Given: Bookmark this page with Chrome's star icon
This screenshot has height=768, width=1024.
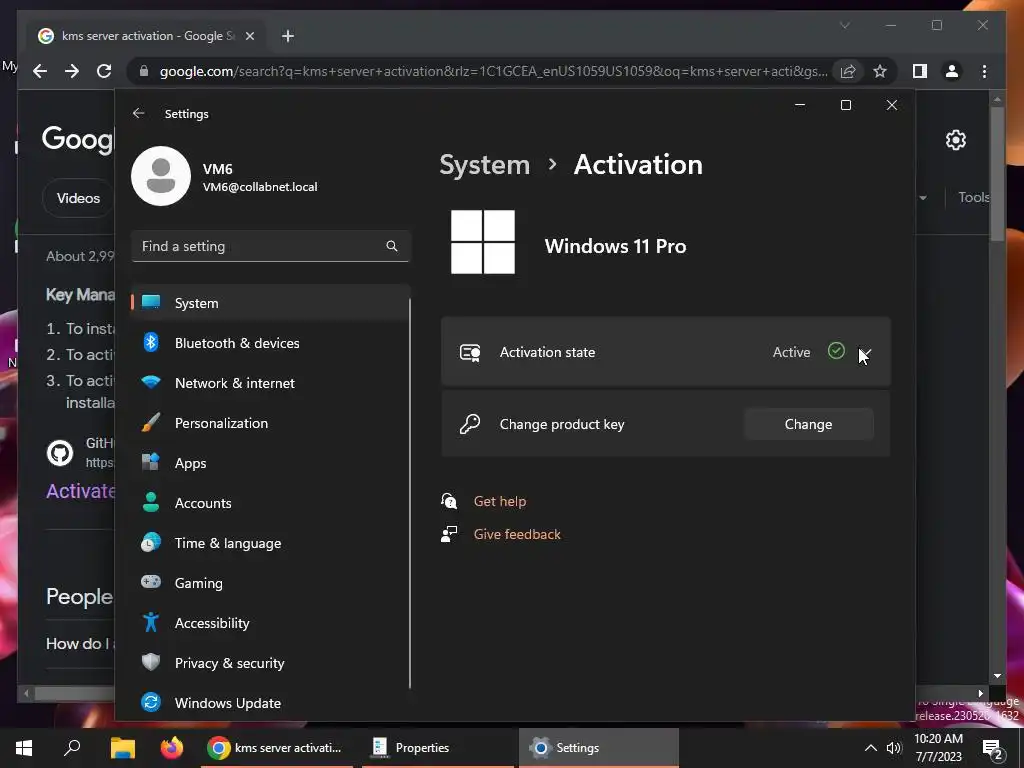Looking at the screenshot, I should pos(880,71).
